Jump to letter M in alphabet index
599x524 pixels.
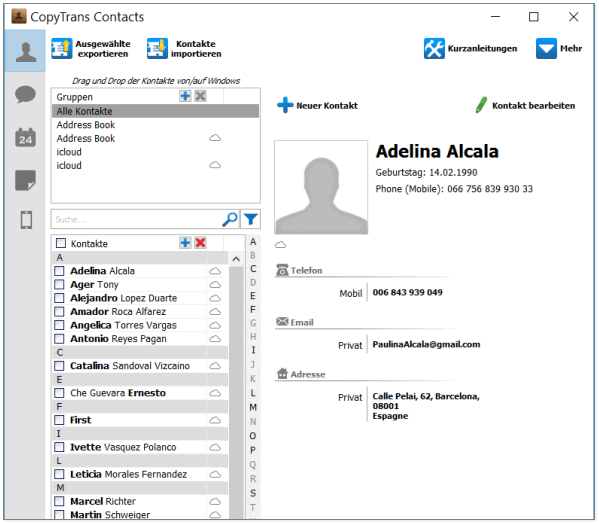pyautogui.click(x=253, y=408)
